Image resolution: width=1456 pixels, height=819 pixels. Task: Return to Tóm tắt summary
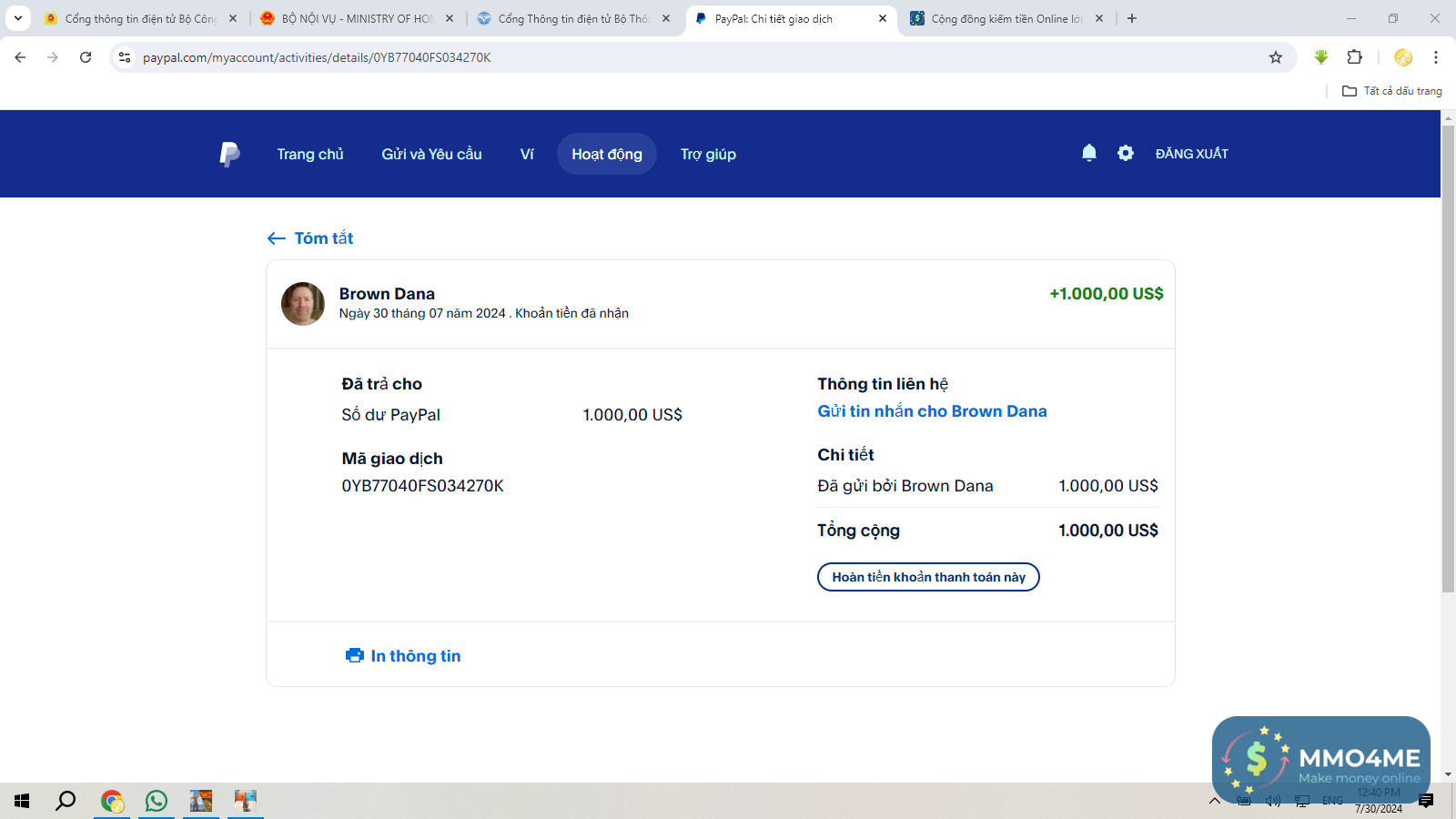pyautogui.click(x=324, y=238)
